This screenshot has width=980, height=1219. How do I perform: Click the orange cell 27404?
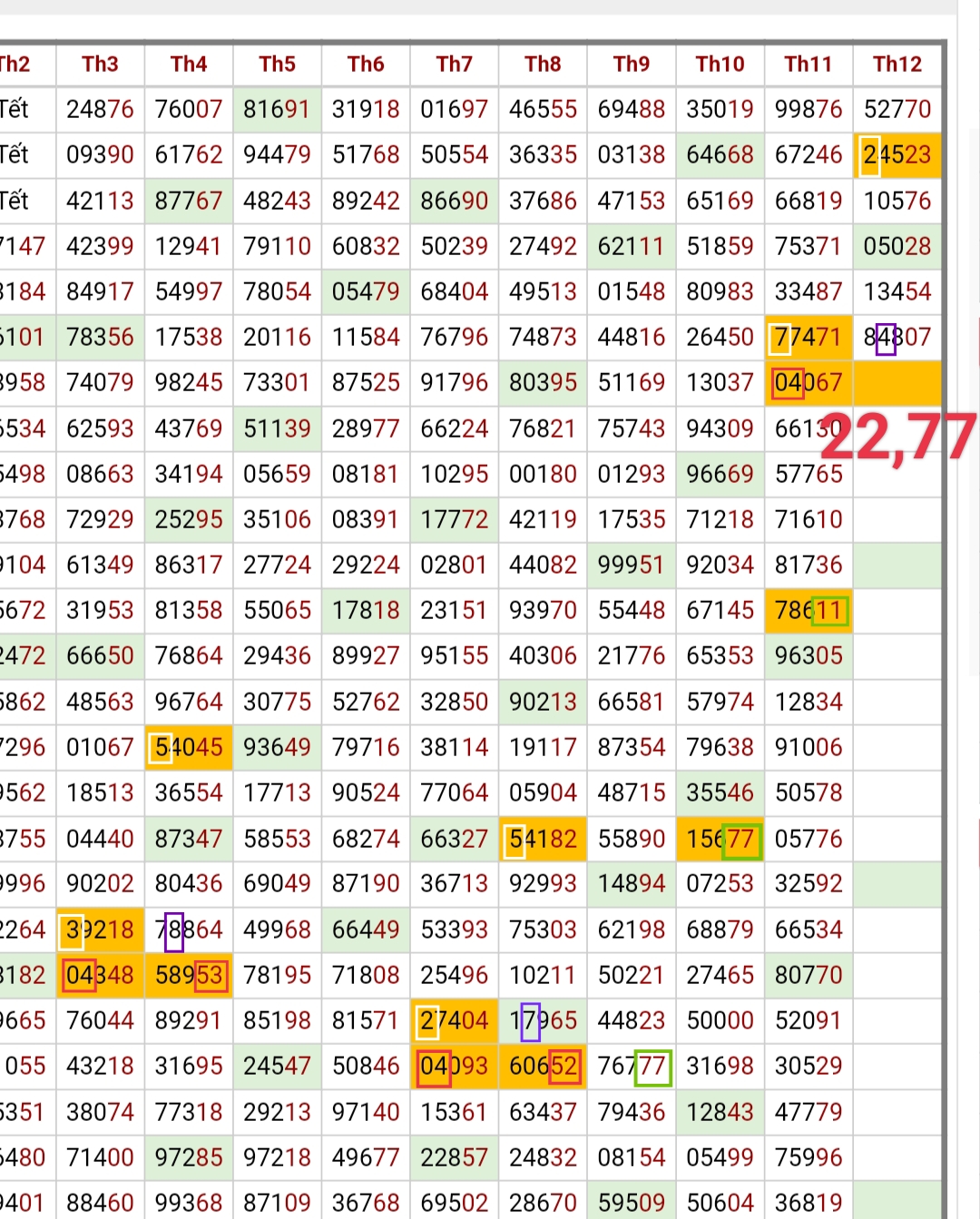pos(455,1020)
